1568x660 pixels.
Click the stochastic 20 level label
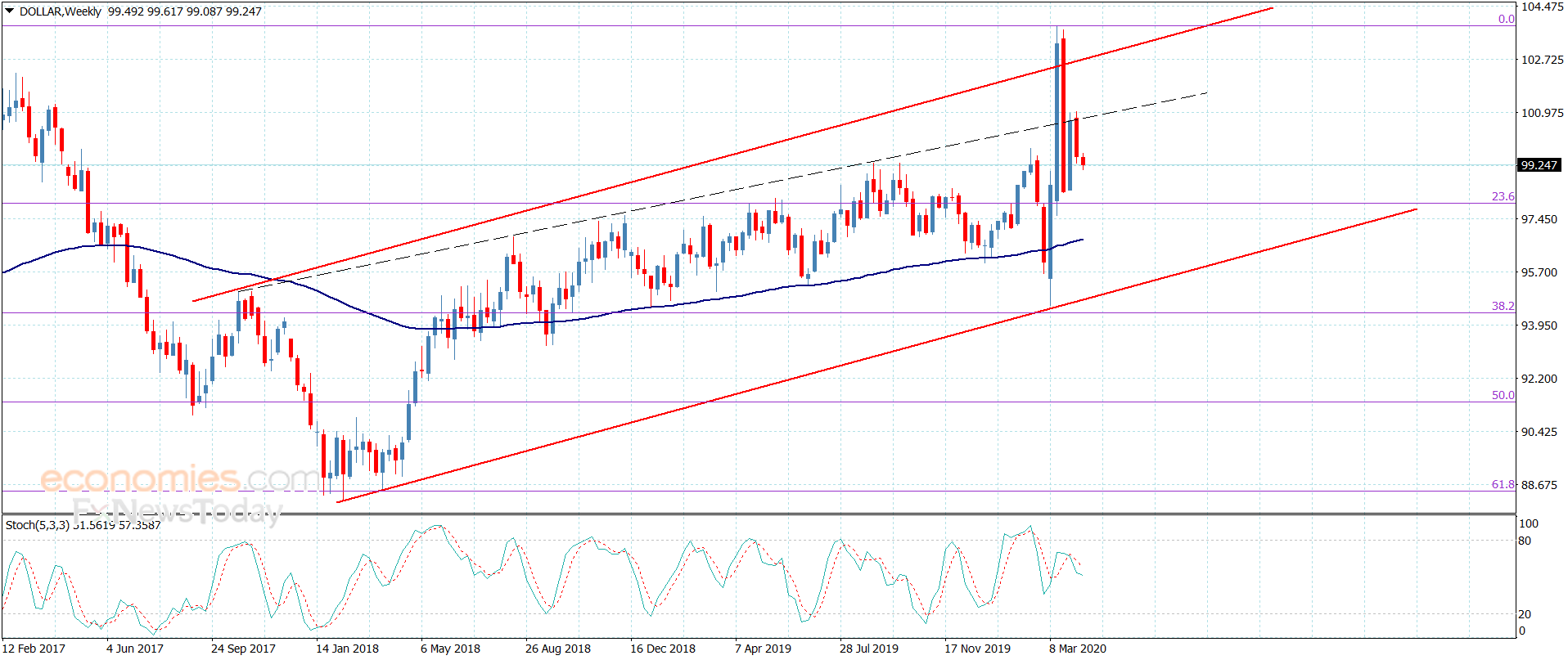point(1525,614)
